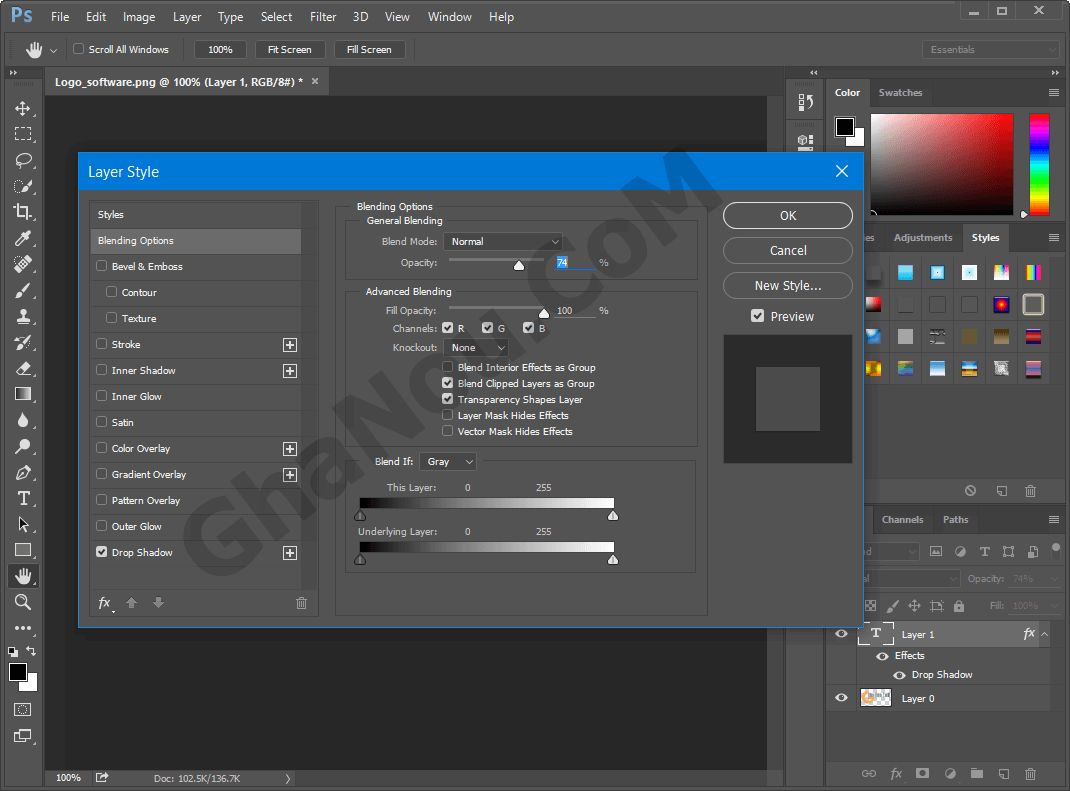Open the Filter menu
Screen dimensions: 1070x791
(323, 17)
